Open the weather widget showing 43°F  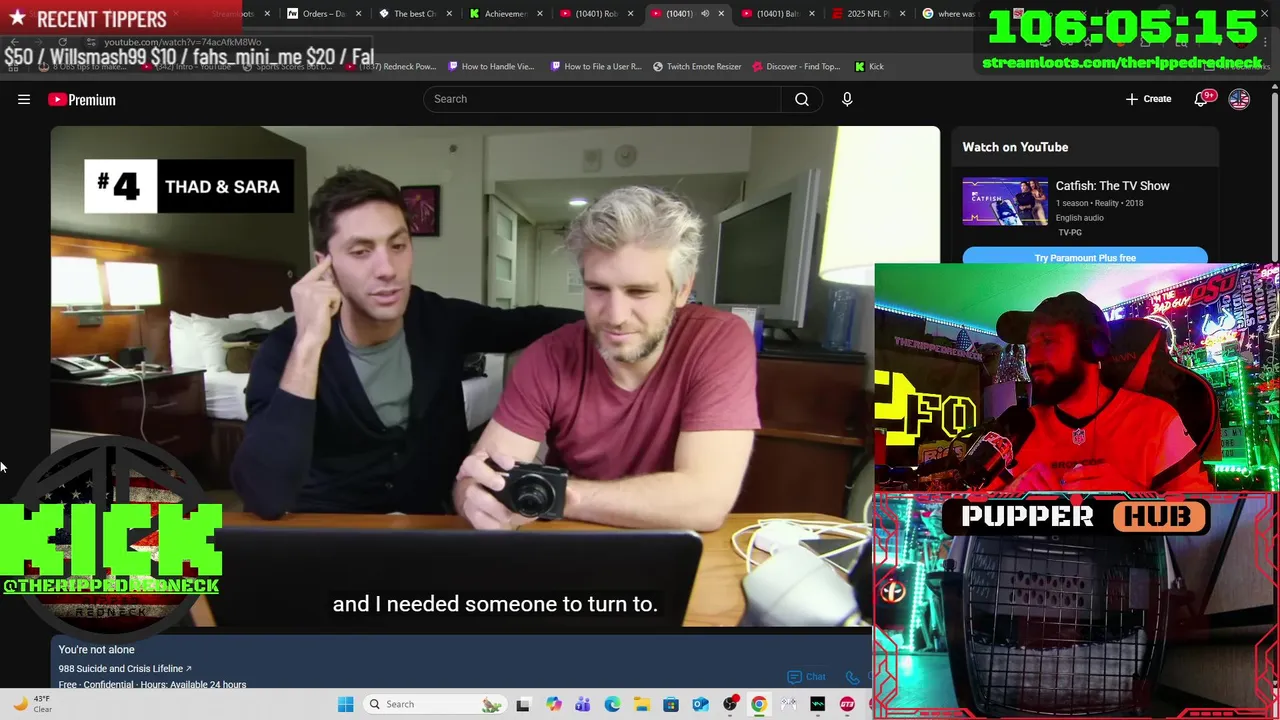click(x=32, y=704)
